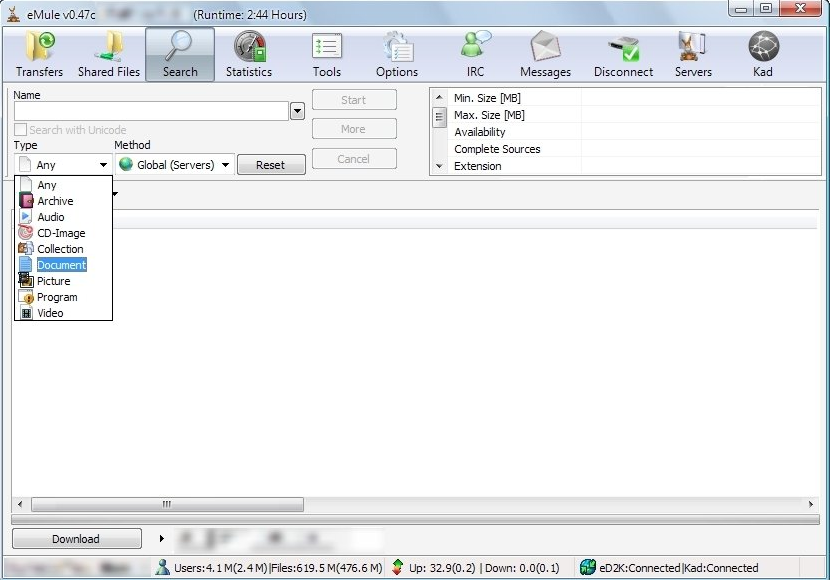Image resolution: width=831 pixels, height=580 pixels.
Task: Open the Messages view
Action: pyautogui.click(x=545, y=55)
